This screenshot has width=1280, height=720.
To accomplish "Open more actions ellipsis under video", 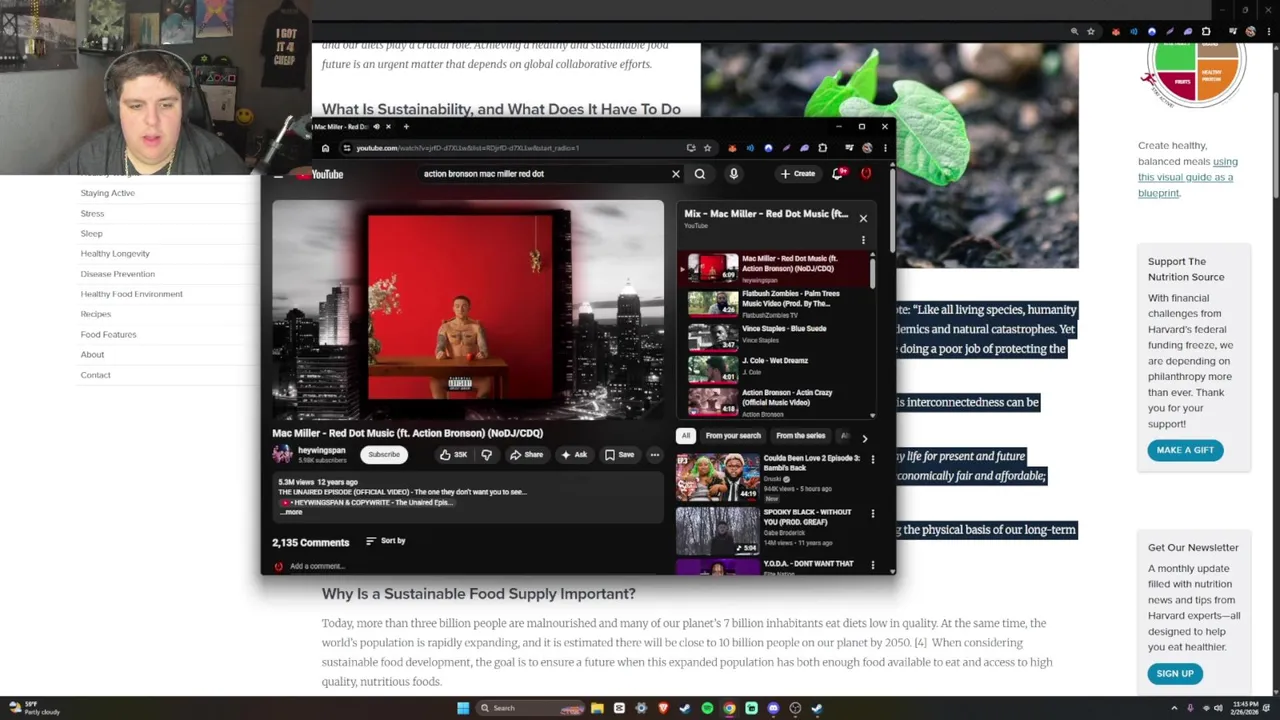I will point(655,455).
